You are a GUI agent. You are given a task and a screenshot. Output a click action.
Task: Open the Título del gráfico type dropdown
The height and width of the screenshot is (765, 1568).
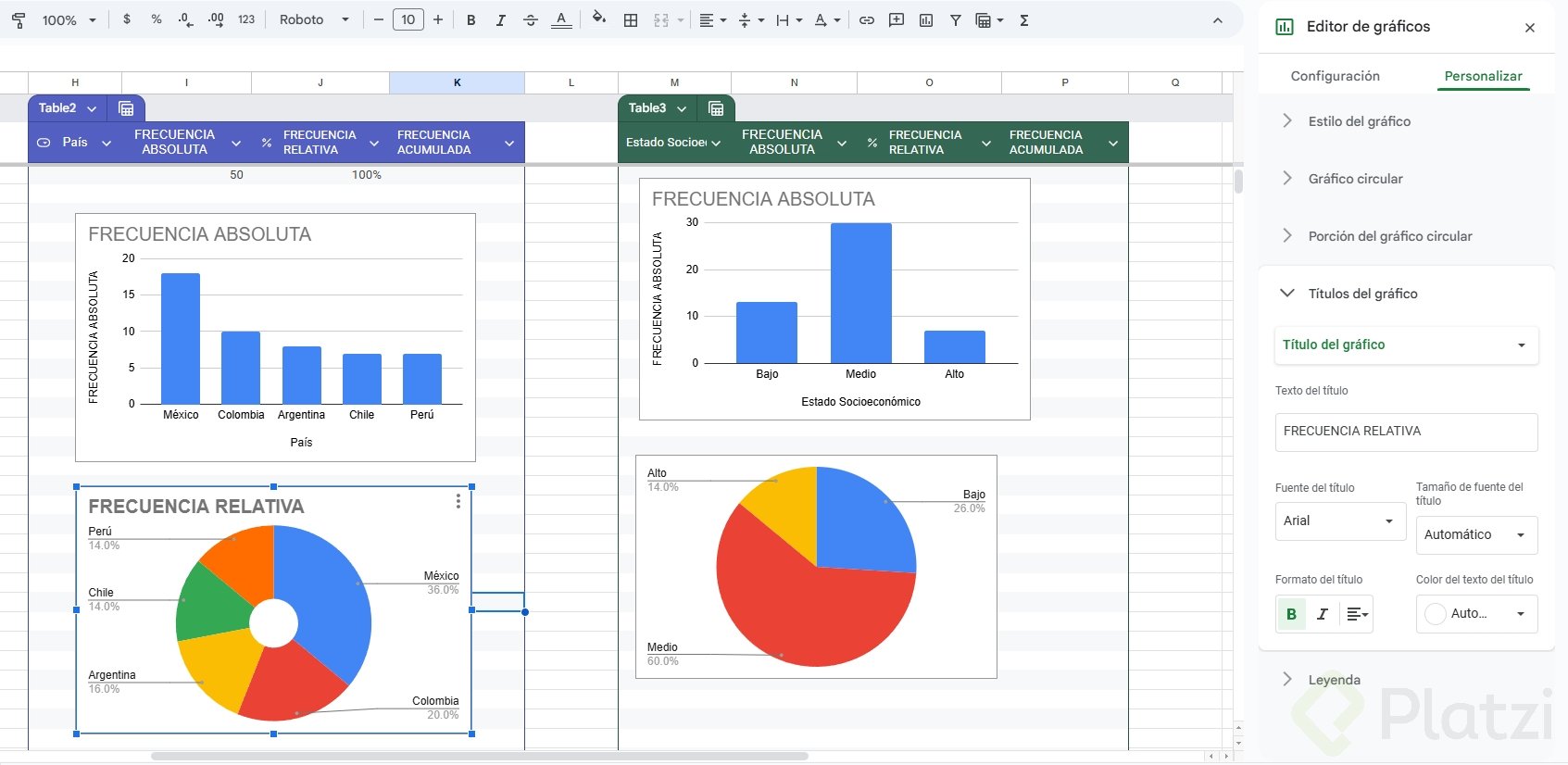tap(1406, 345)
